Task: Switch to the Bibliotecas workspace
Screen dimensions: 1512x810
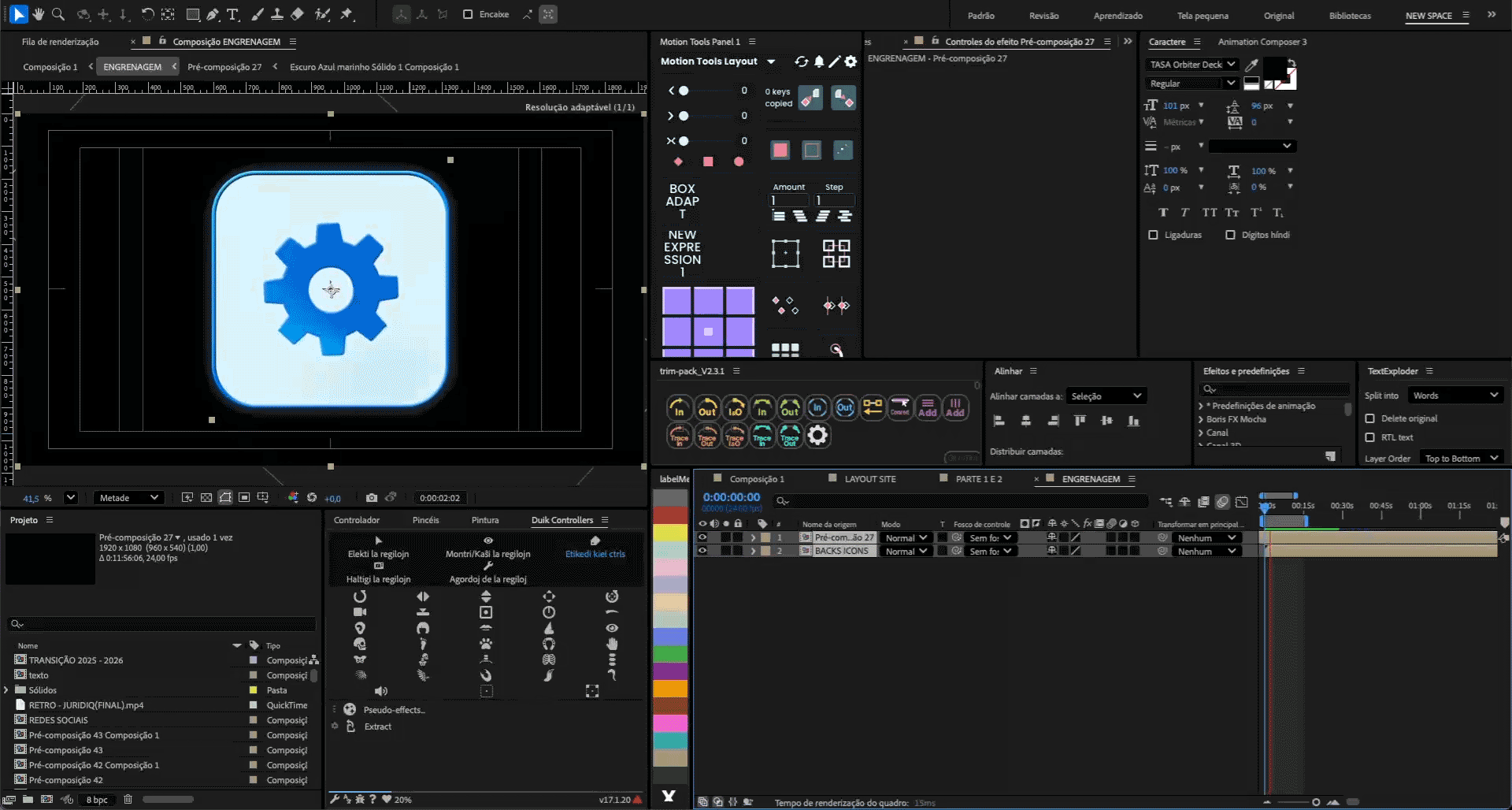Action: click(x=1350, y=16)
